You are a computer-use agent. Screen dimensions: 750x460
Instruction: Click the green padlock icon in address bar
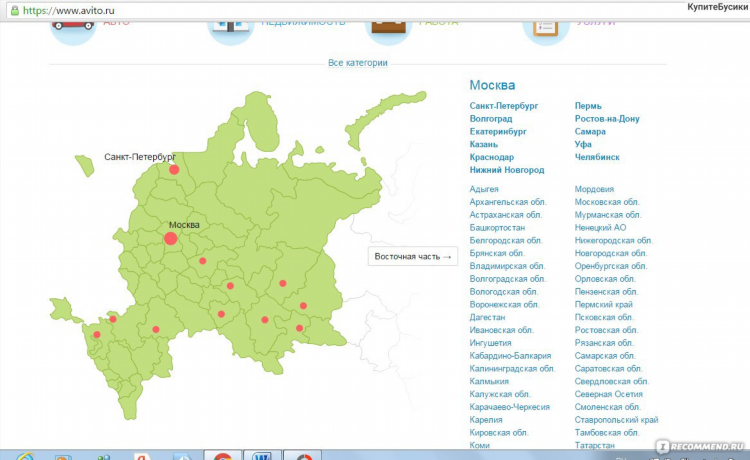(x=15, y=10)
